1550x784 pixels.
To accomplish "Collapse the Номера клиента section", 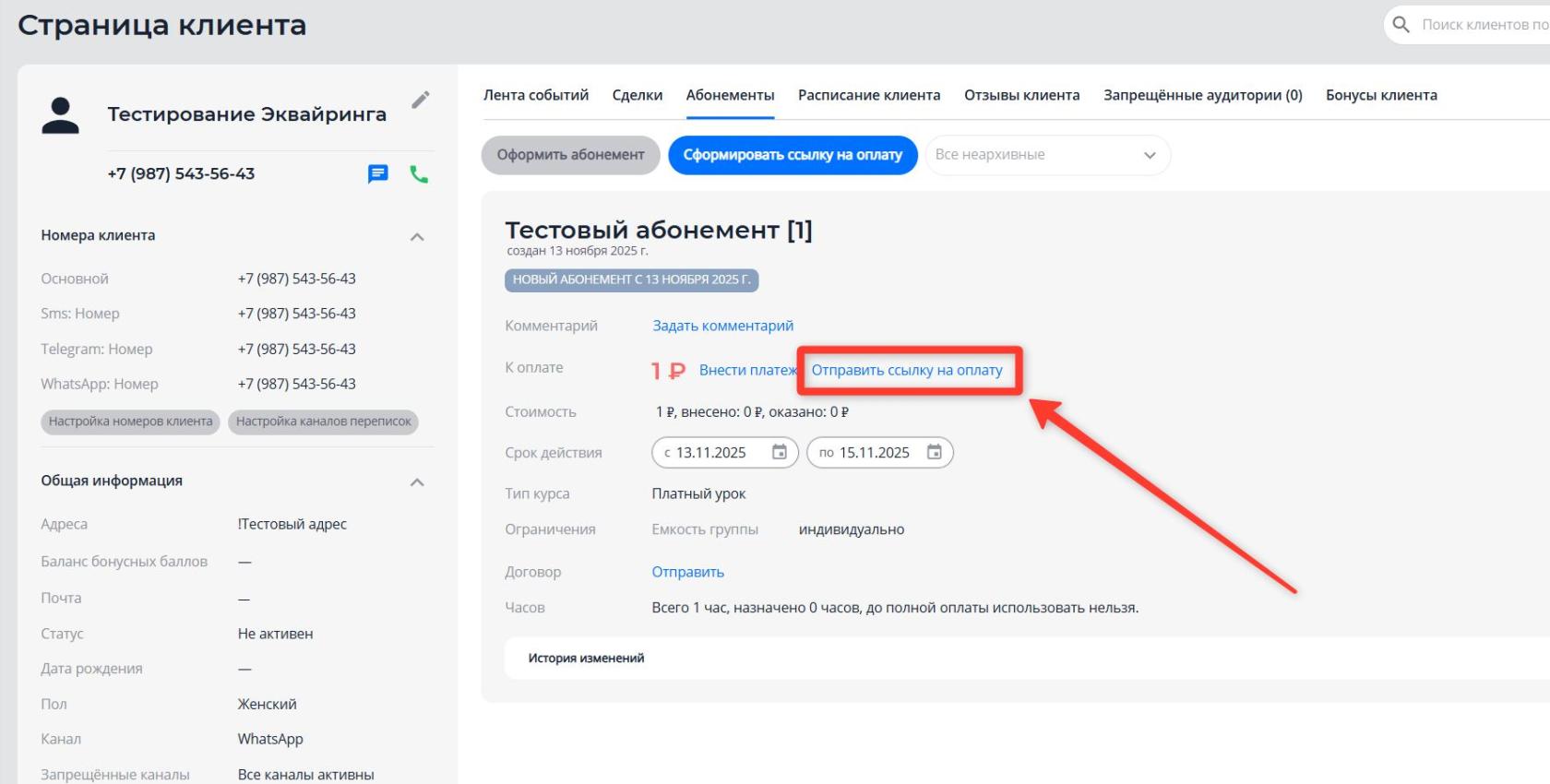I will (x=417, y=237).
